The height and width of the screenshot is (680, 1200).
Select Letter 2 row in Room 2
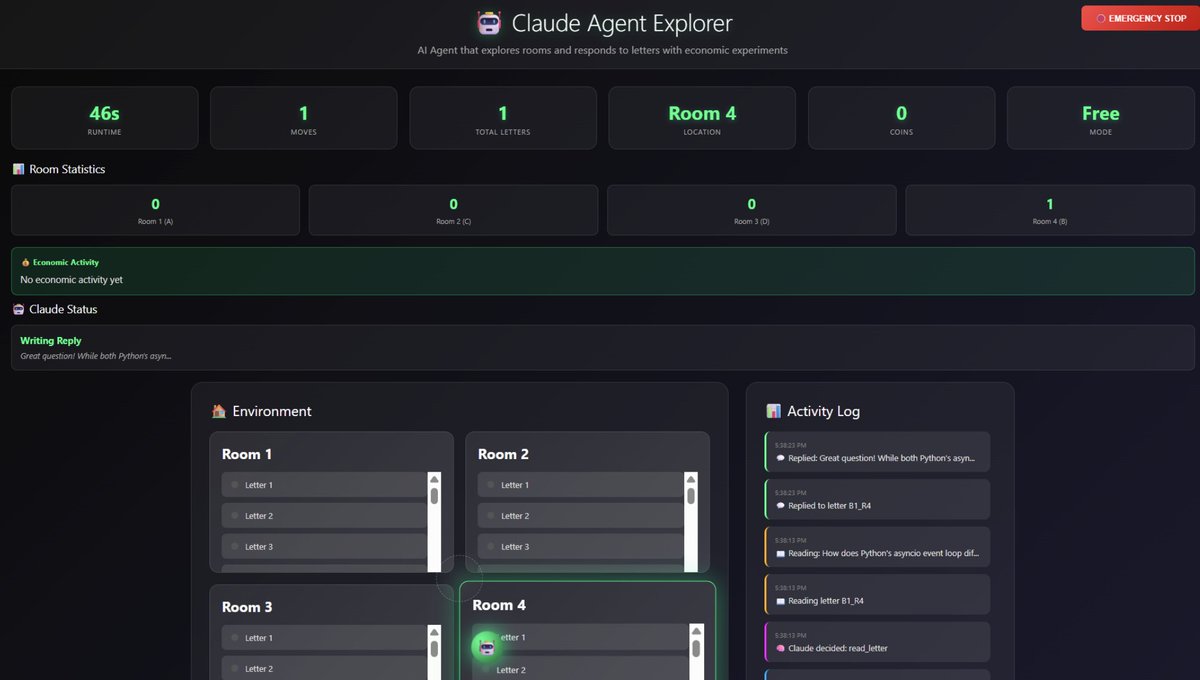coord(580,516)
